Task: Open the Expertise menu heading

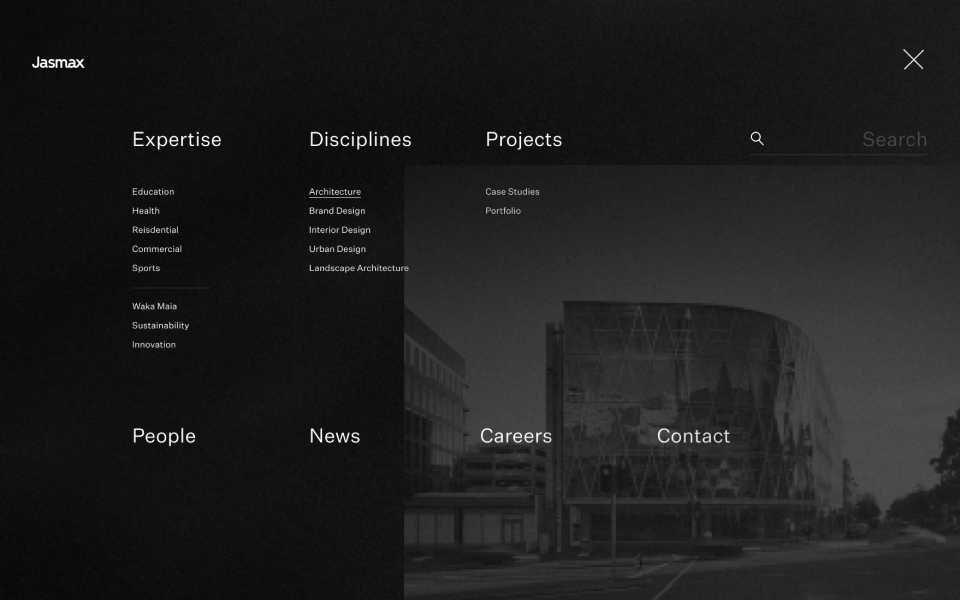Action: (177, 140)
